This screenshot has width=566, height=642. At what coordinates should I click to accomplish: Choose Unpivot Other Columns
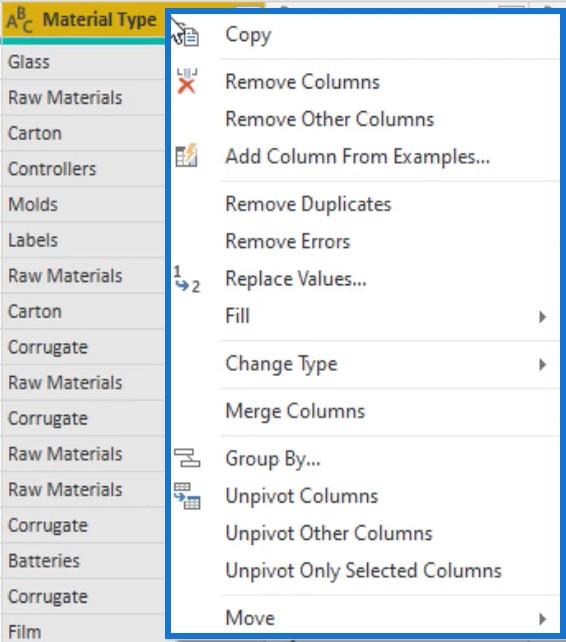tap(329, 533)
